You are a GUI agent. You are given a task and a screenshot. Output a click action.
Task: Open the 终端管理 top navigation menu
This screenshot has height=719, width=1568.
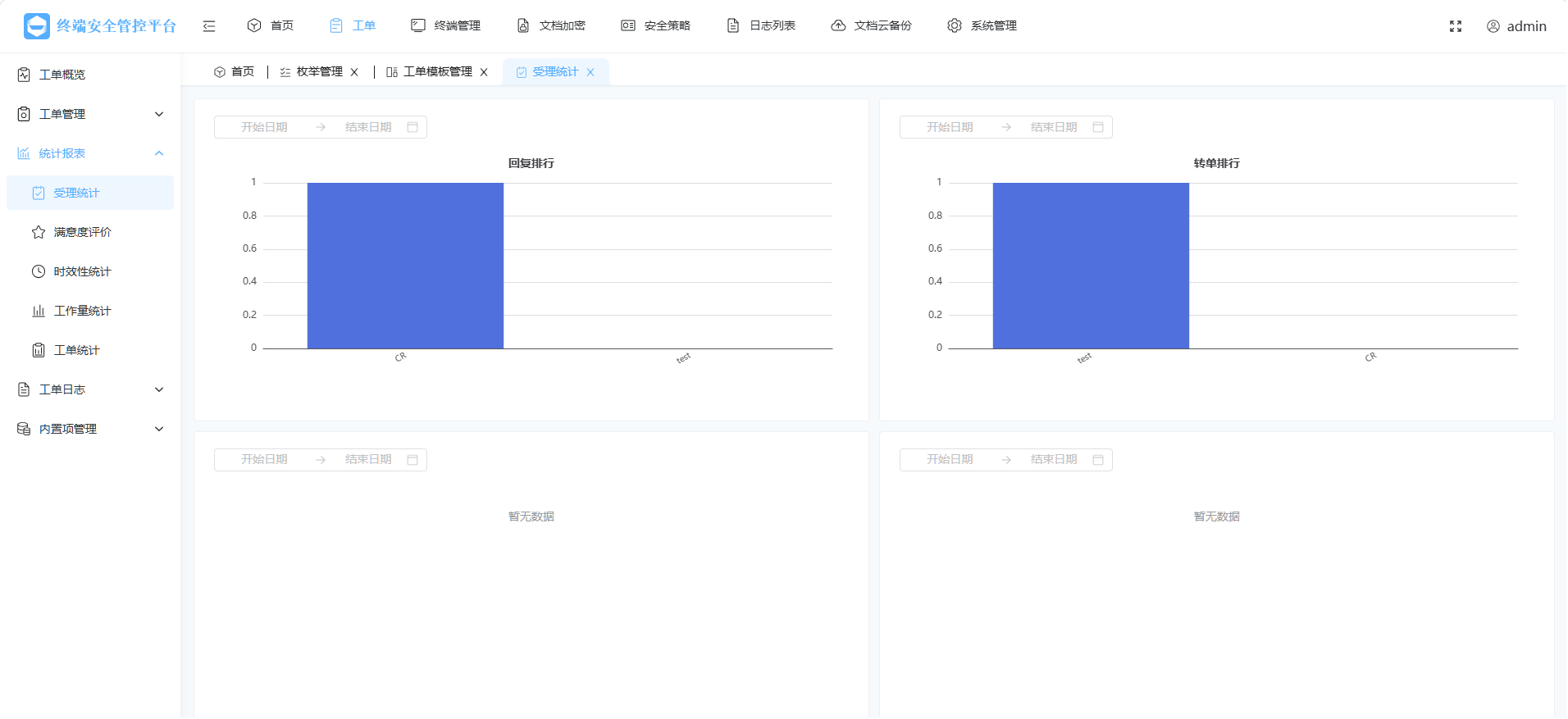coord(446,26)
